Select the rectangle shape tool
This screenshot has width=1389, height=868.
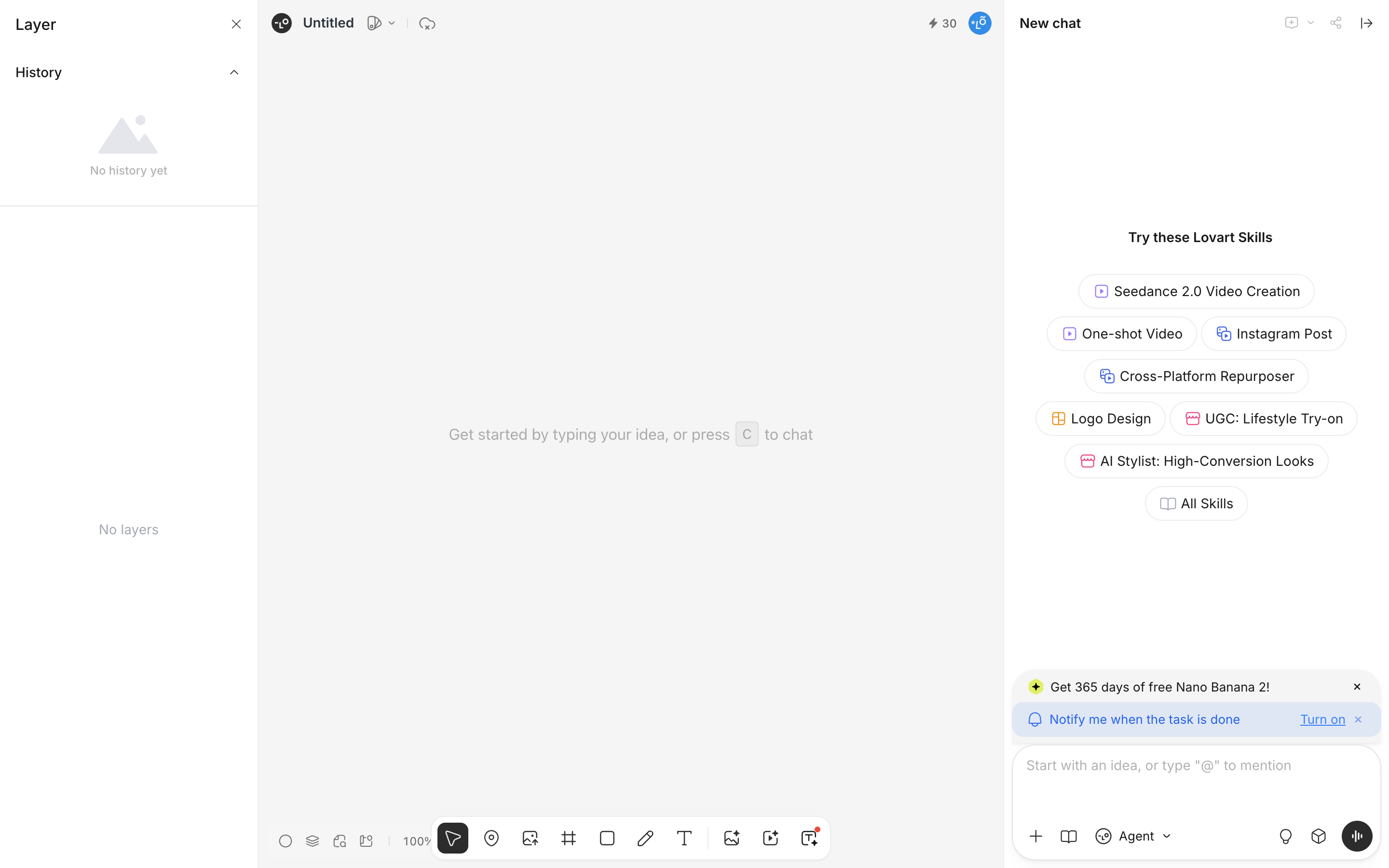click(607, 838)
